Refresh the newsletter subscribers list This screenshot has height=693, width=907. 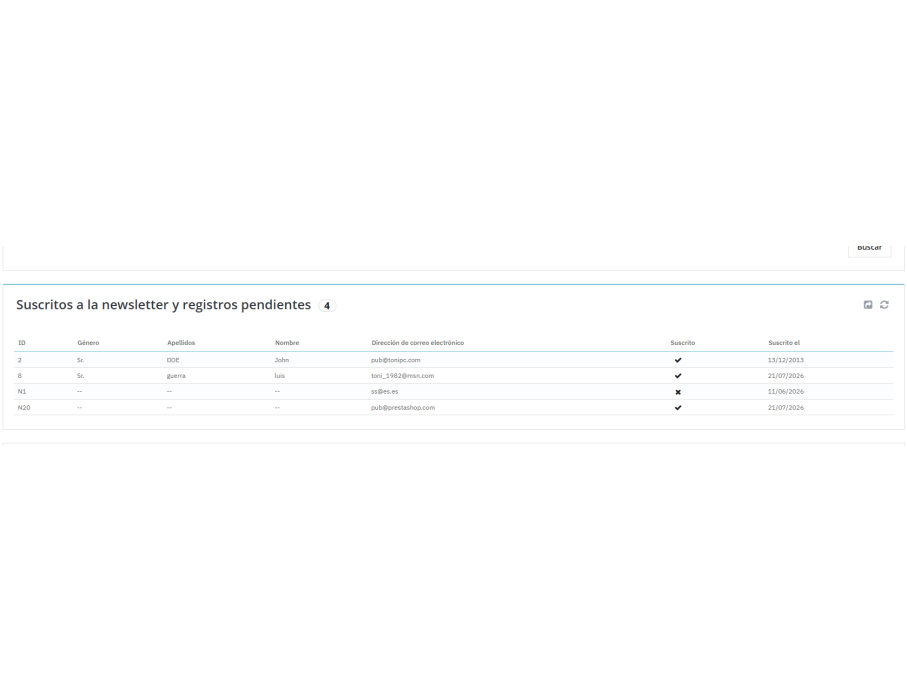pyautogui.click(x=884, y=305)
